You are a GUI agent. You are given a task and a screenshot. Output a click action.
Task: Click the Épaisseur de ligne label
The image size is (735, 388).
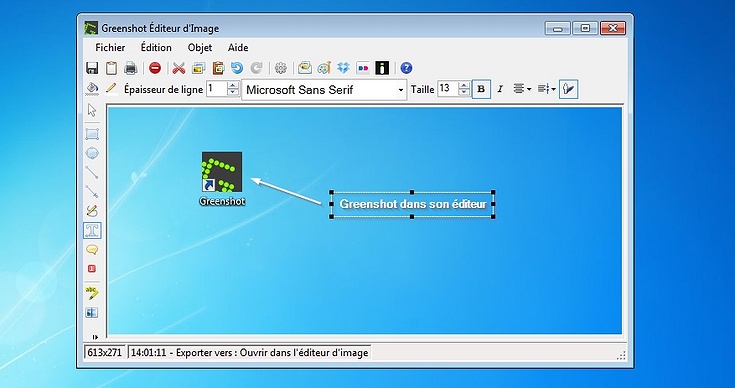click(163, 90)
